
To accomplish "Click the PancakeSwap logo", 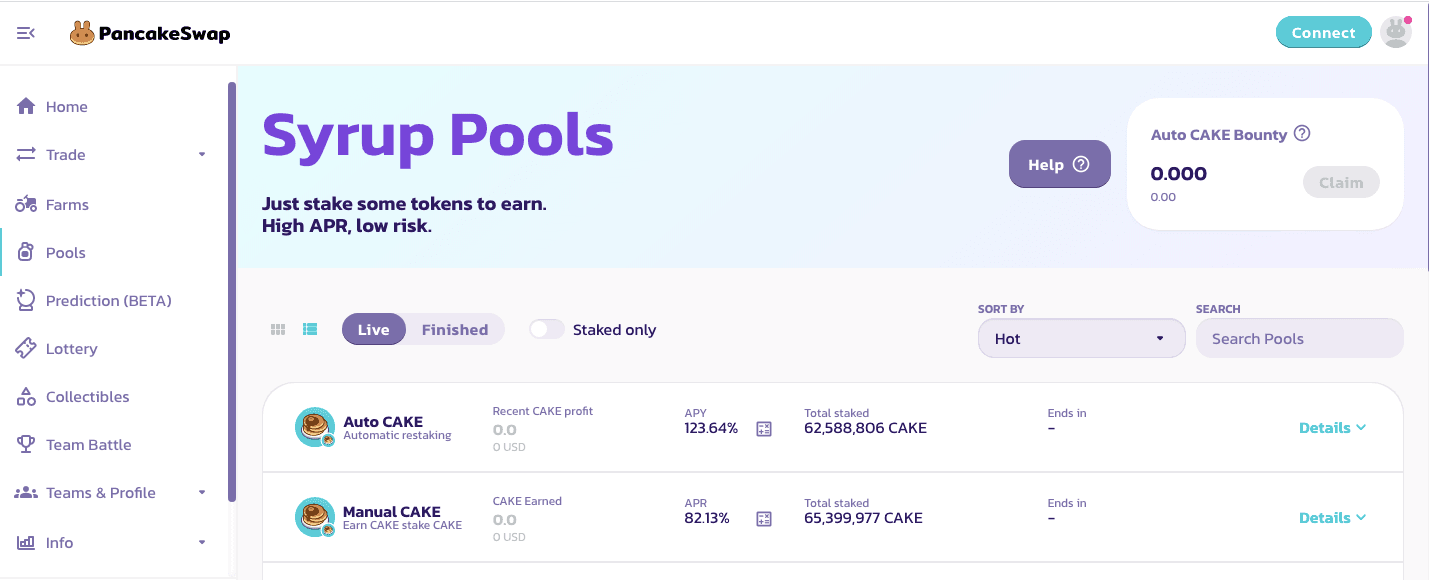I will click(150, 33).
